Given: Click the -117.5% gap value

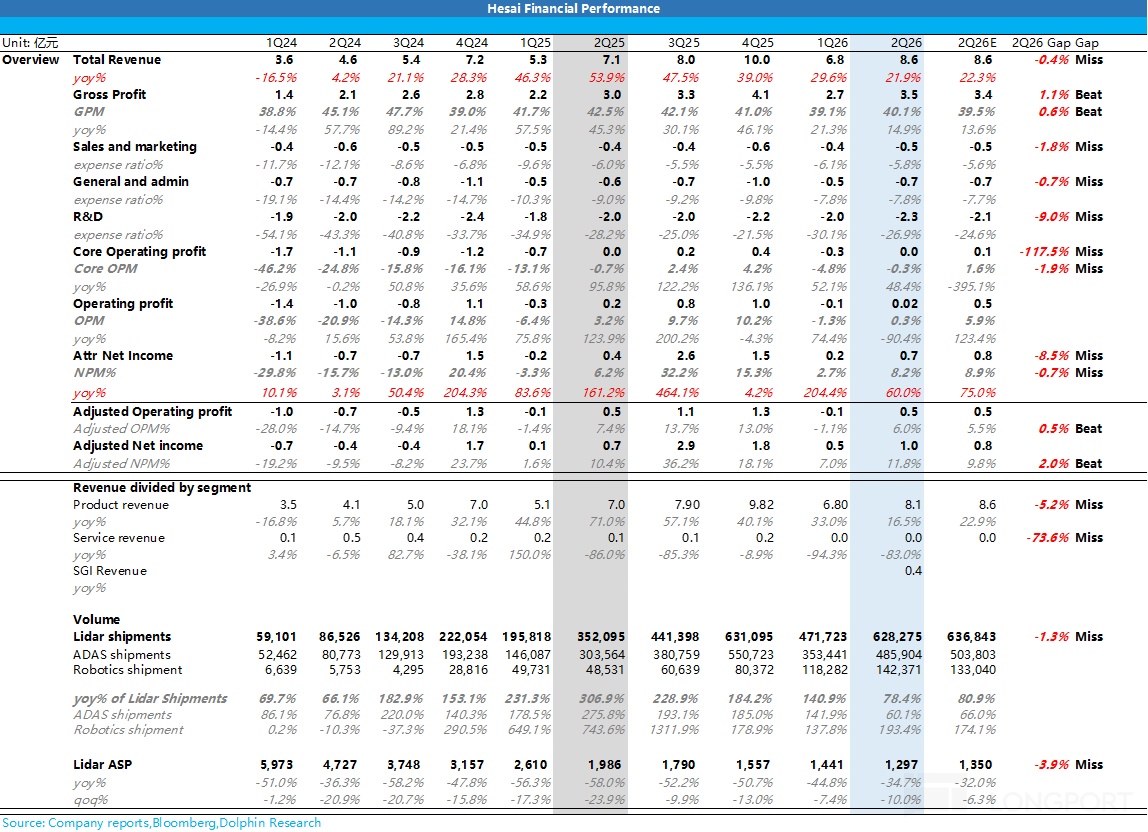Looking at the screenshot, I should [x=1044, y=252].
